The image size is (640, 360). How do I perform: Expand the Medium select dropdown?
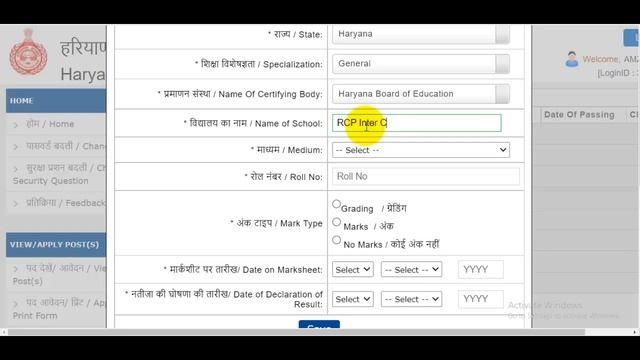(421, 150)
